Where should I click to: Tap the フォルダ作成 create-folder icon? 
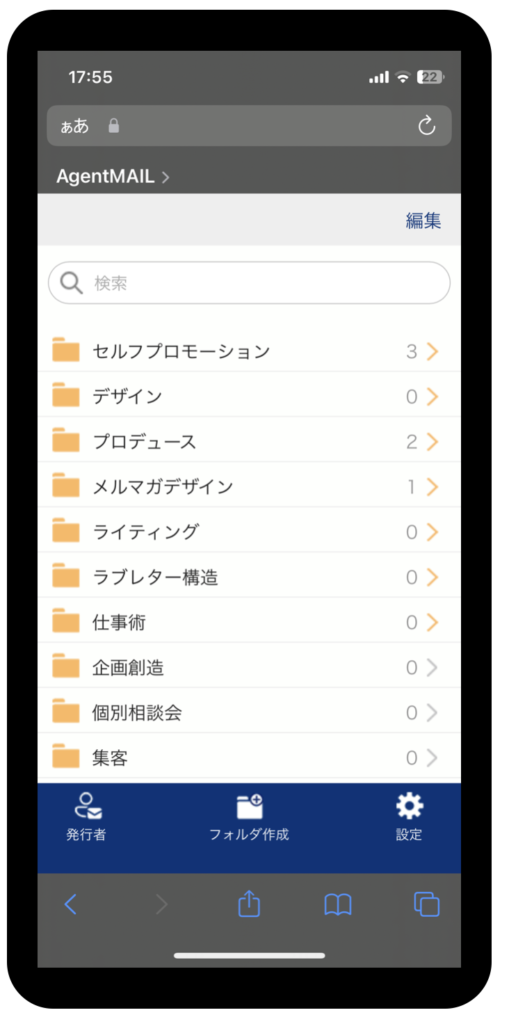pos(249,807)
